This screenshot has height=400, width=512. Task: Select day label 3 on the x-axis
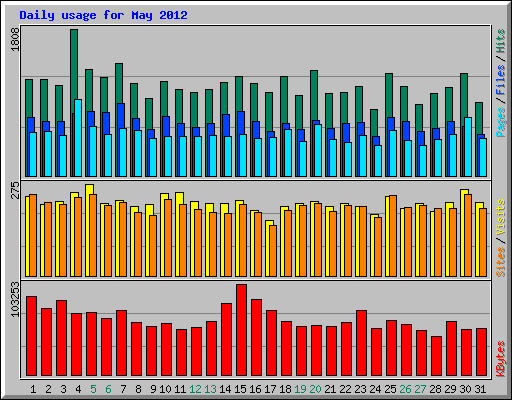click(x=63, y=389)
